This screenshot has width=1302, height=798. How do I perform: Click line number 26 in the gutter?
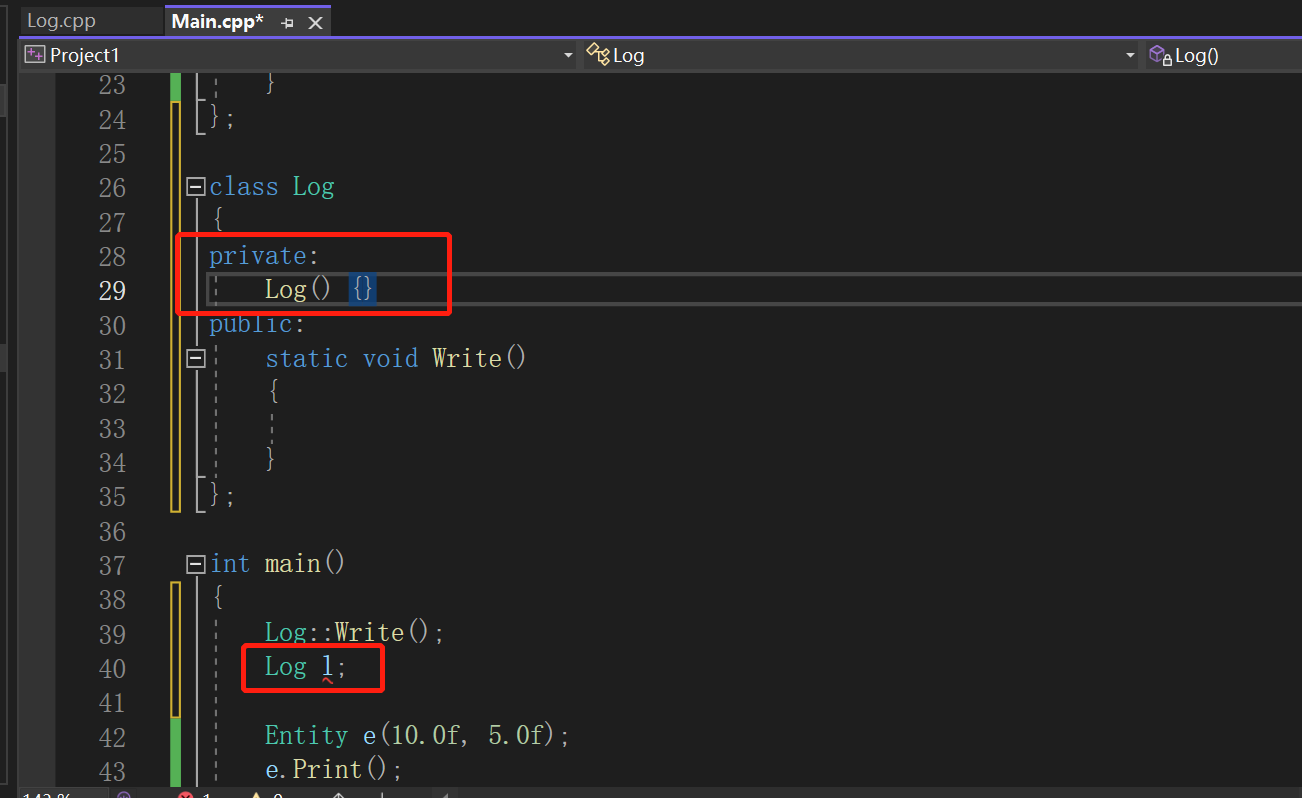pos(112,188)
